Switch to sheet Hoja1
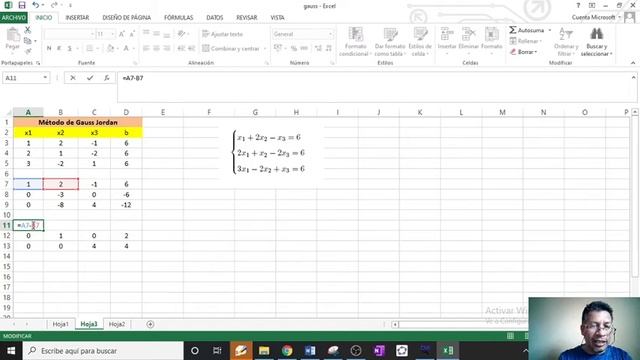Image resolution: width=640 pixels, height=360 pixels. 60,324
